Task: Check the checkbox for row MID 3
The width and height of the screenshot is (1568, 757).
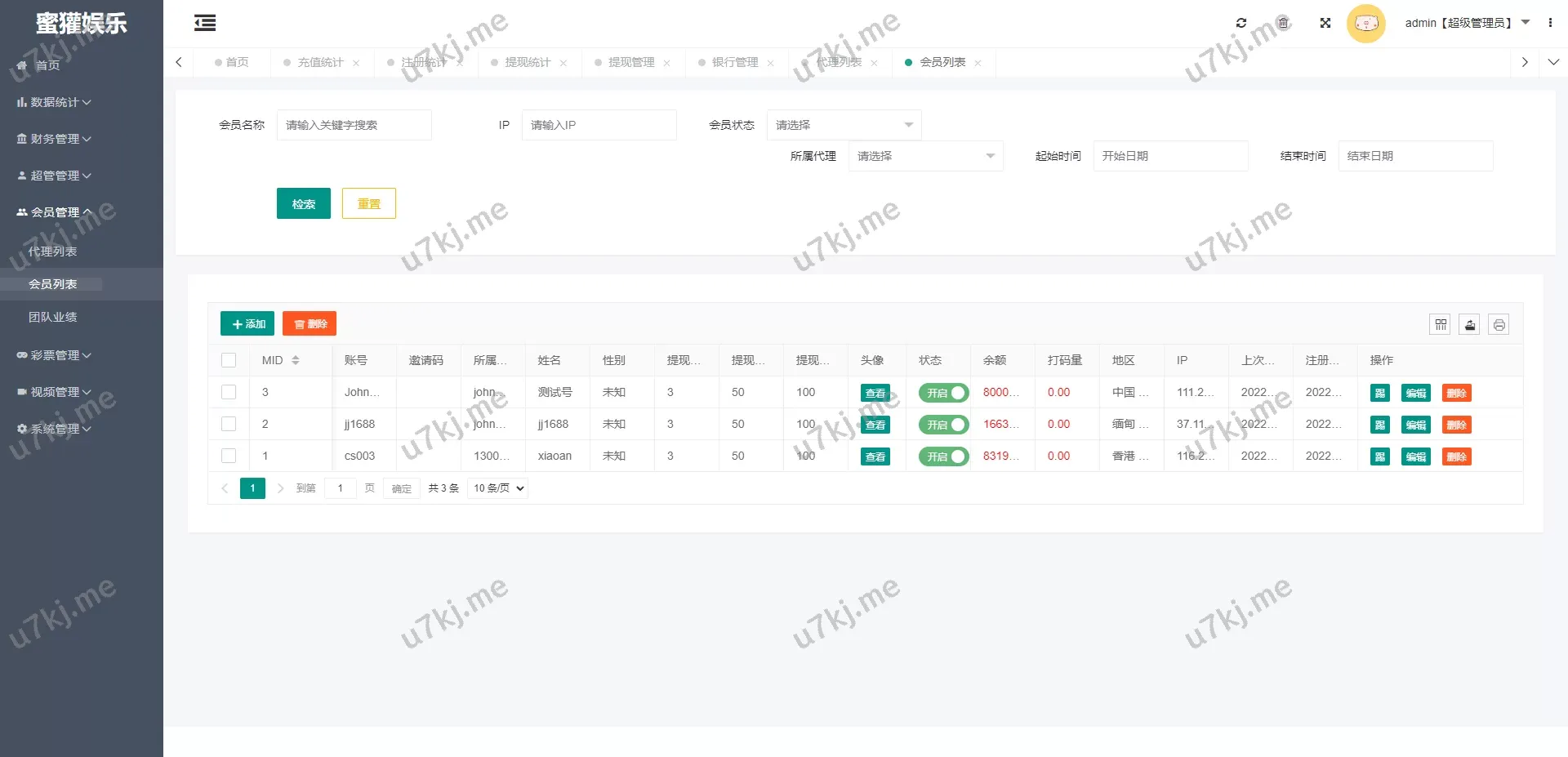Action: coord(229,393)
